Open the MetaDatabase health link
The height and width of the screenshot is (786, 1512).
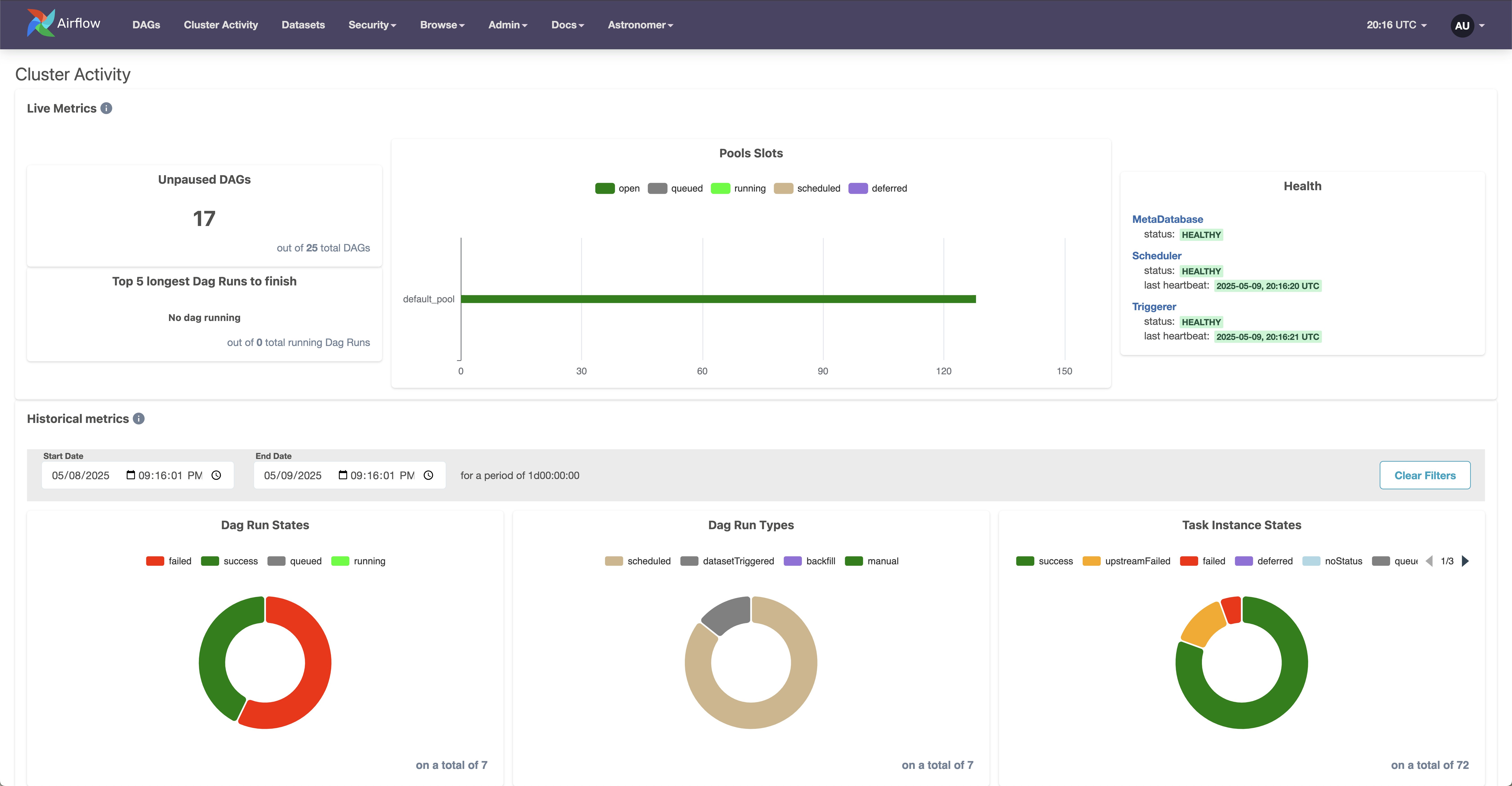click(x=1168, y=219)
